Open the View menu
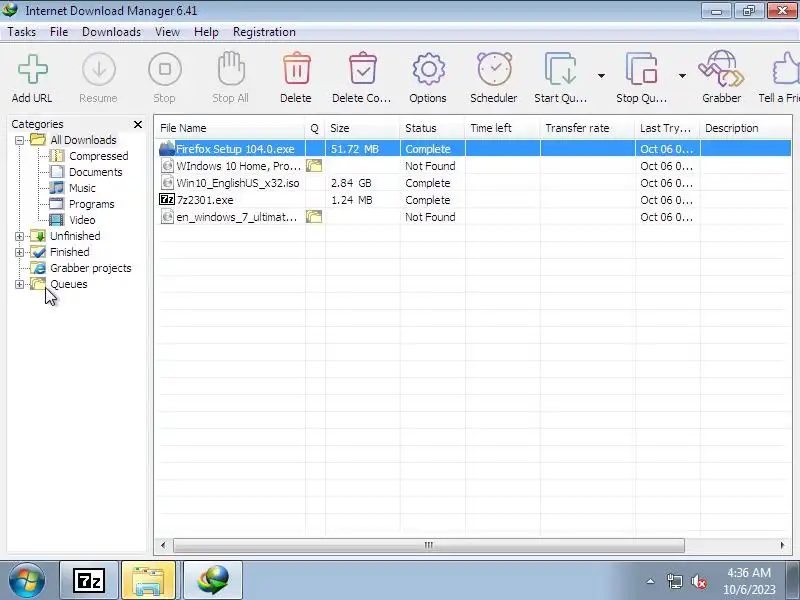The height and width of the screenshot is (600, 800). point(167,32)
